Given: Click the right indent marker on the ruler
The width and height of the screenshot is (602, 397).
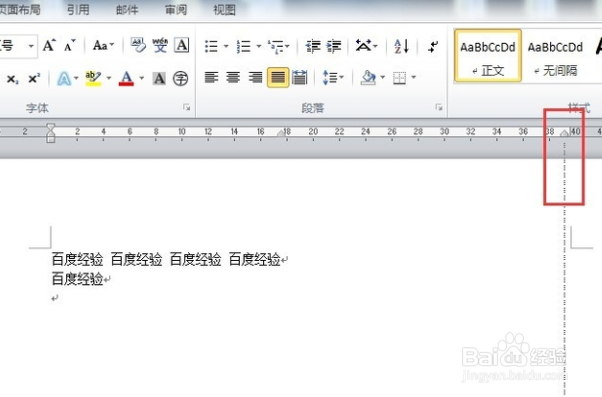Looking at the screenshot, I should (x=564, y=133).
